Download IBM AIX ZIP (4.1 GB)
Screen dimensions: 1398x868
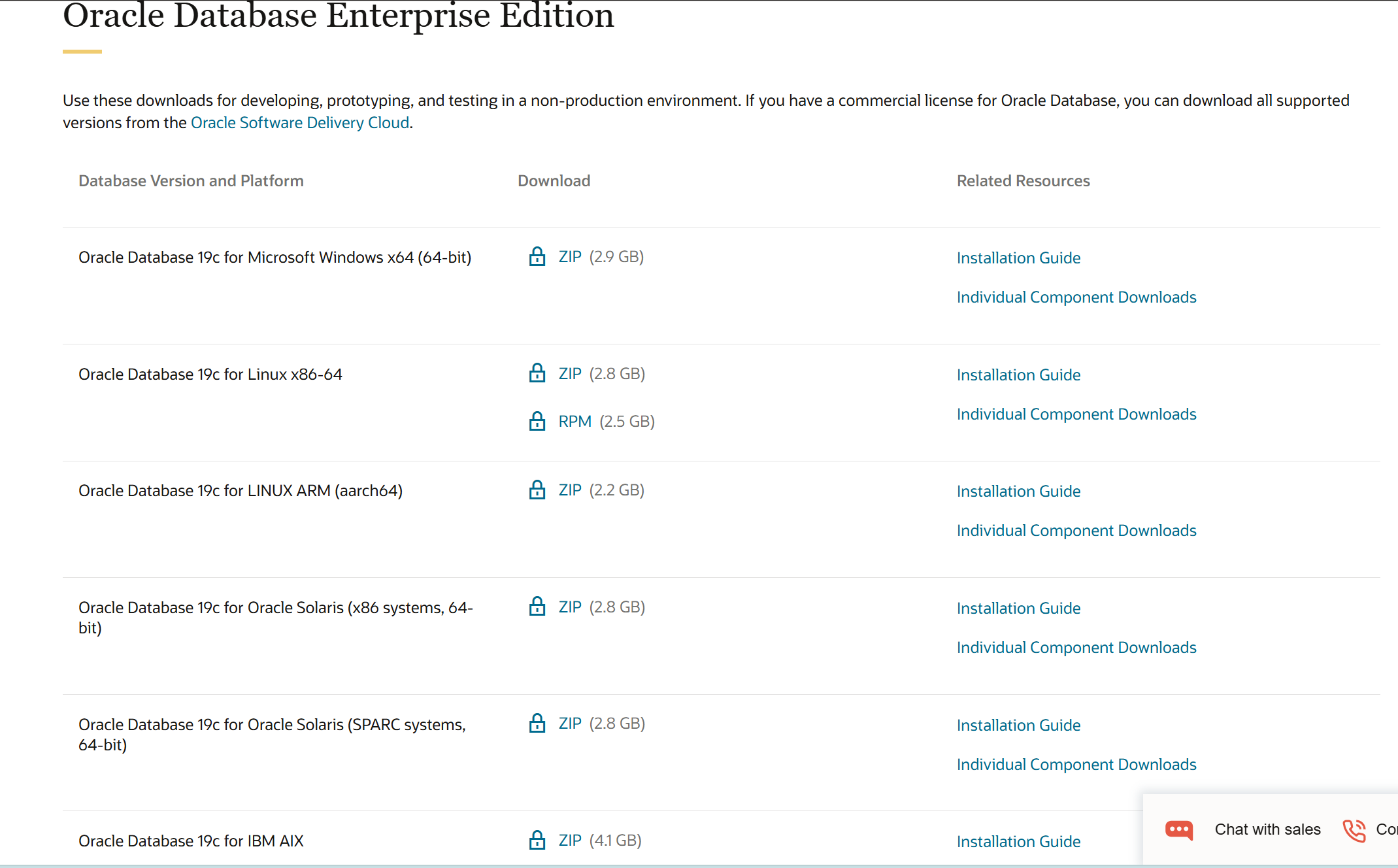(x=570, y=841)
